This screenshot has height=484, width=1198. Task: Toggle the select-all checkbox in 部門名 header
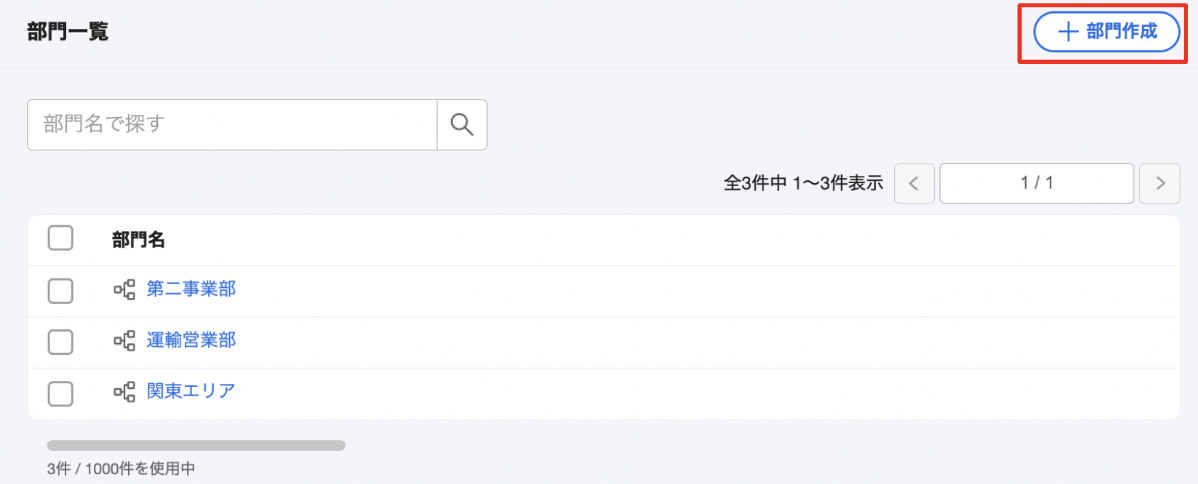click(x=60, y=239)
